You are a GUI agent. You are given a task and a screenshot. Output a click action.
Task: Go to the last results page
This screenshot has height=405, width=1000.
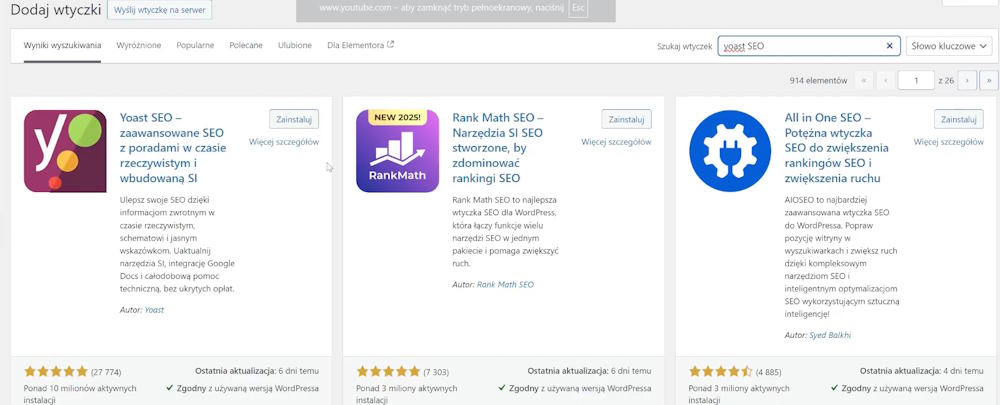coord(989,80)
